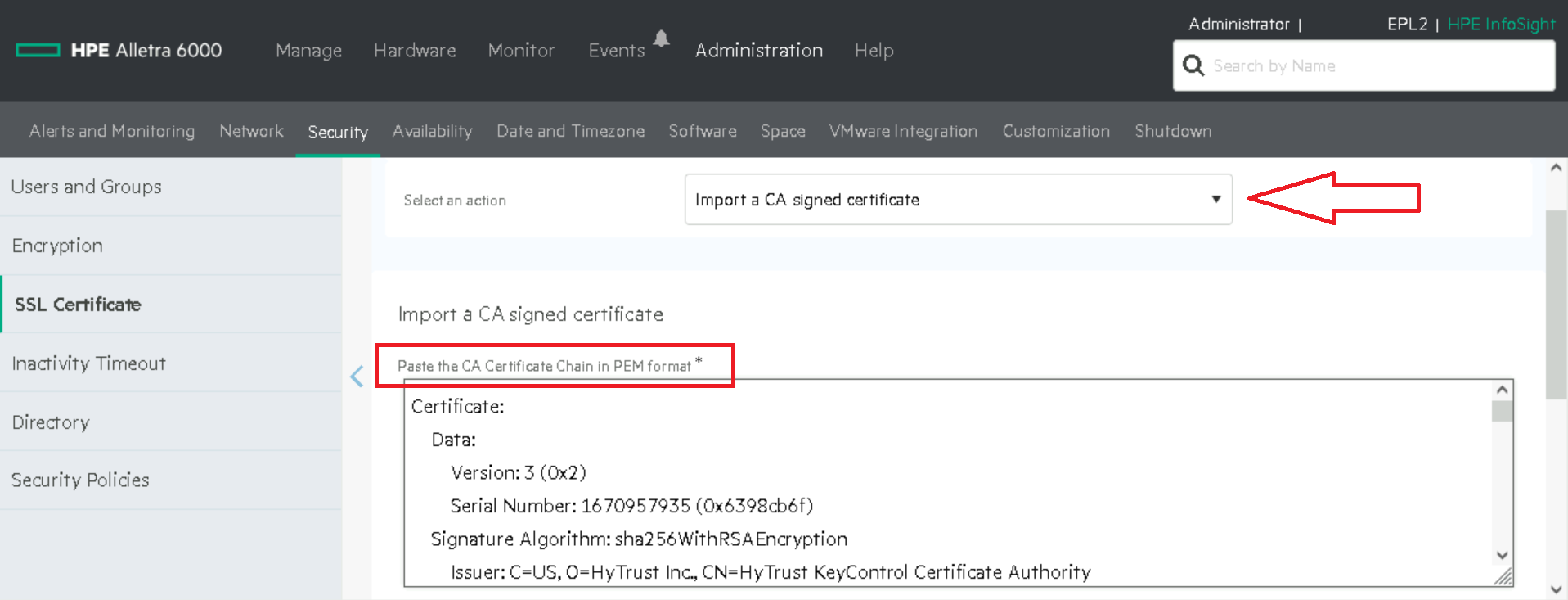Open the Shutdown tab
Image resolution: width=1568 pixels, height=600 pixels.
[1173, 131]
